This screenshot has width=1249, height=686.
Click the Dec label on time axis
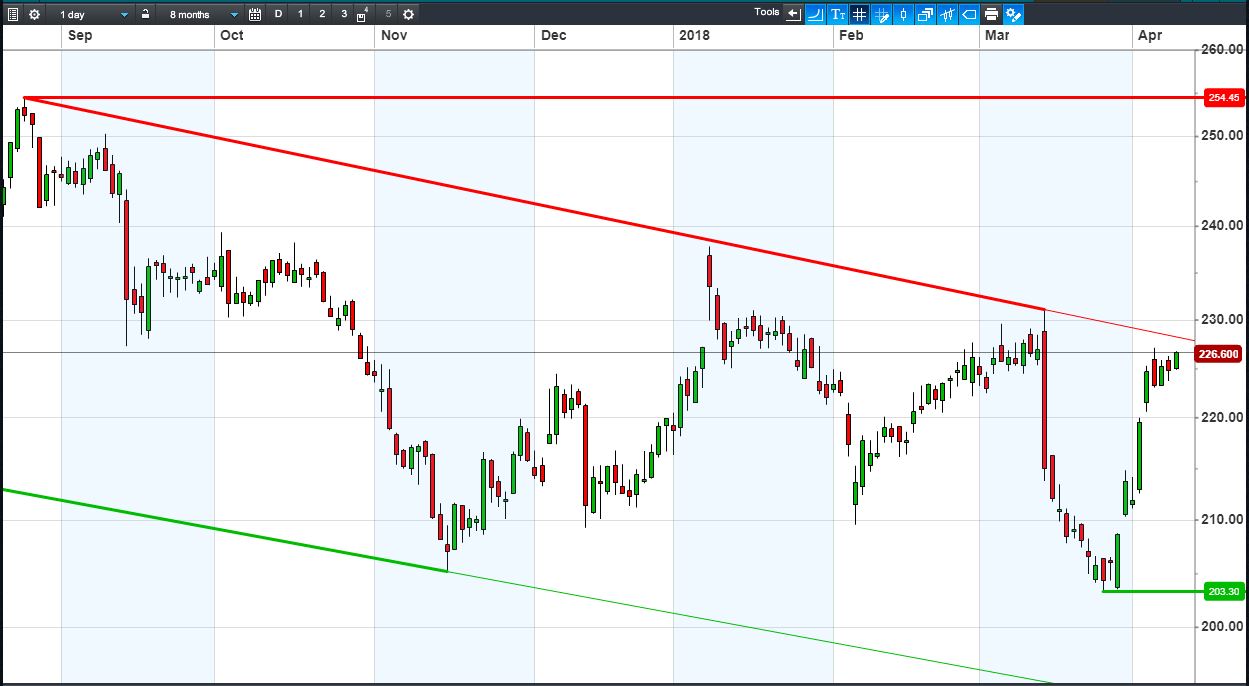pos(553,35)
